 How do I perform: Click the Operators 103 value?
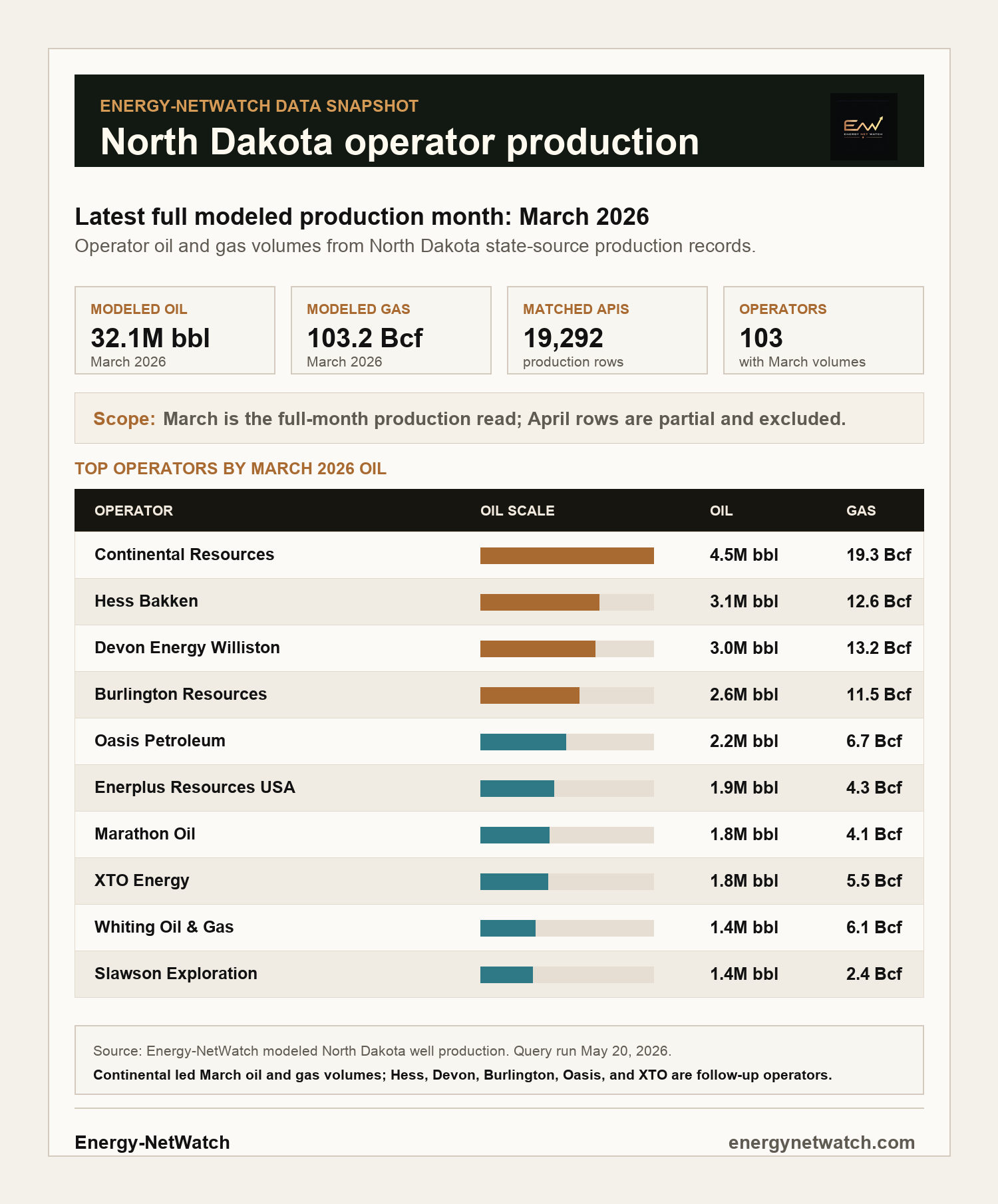(x=761, y=339)
